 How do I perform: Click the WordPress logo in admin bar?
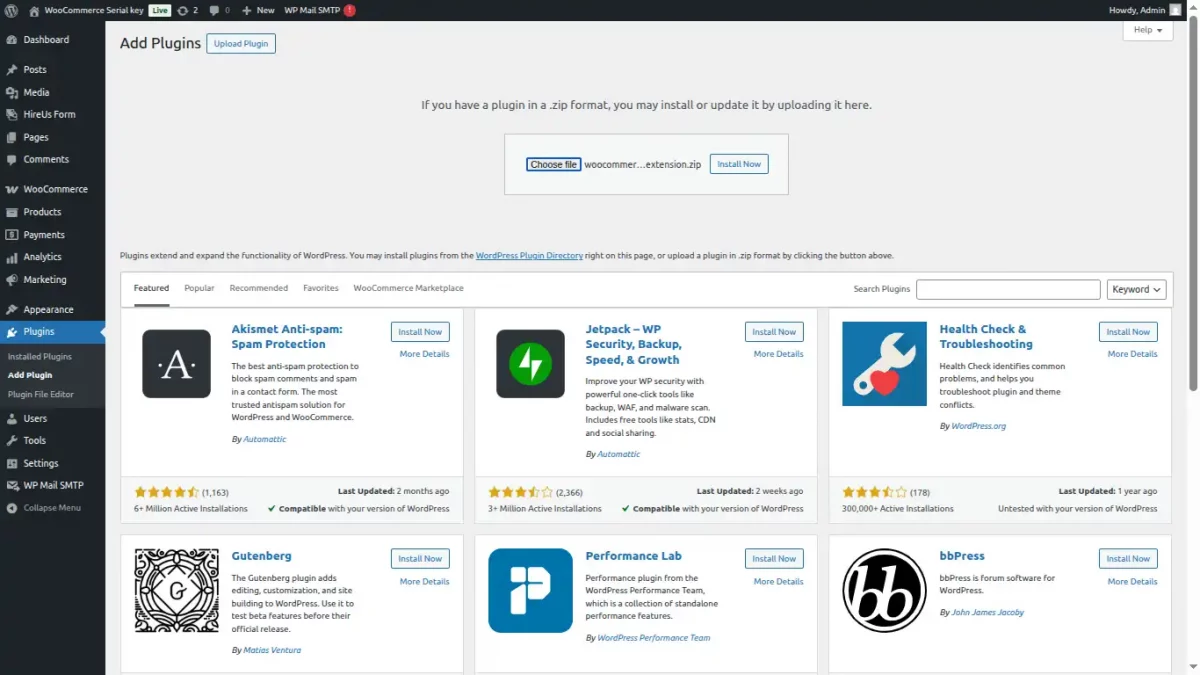coord(12,10)
